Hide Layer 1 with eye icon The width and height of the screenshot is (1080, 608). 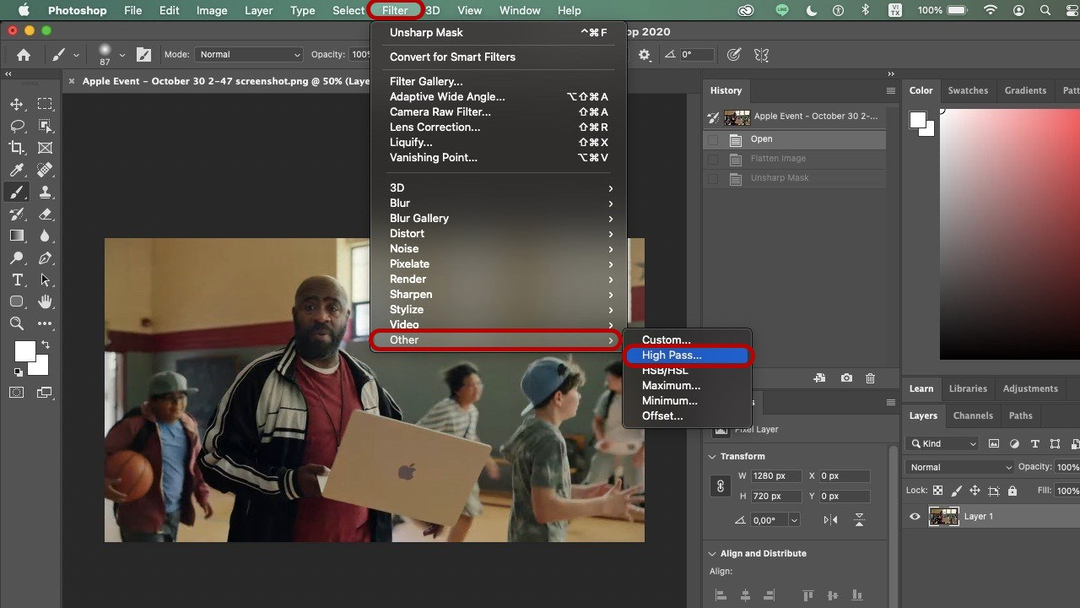click(x=914, y=517)
